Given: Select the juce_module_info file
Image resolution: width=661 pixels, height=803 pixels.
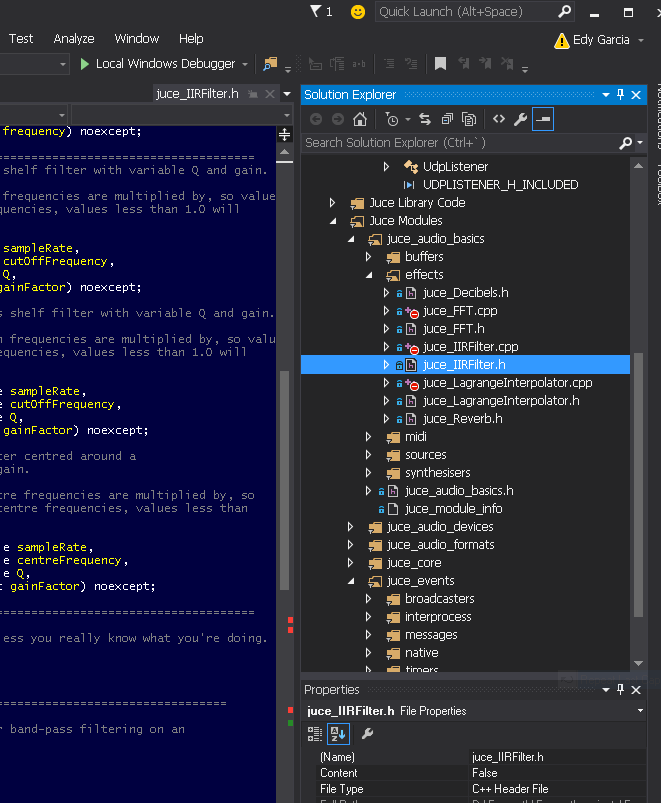Looking at the screenshot, I should (x=453, y=509).
